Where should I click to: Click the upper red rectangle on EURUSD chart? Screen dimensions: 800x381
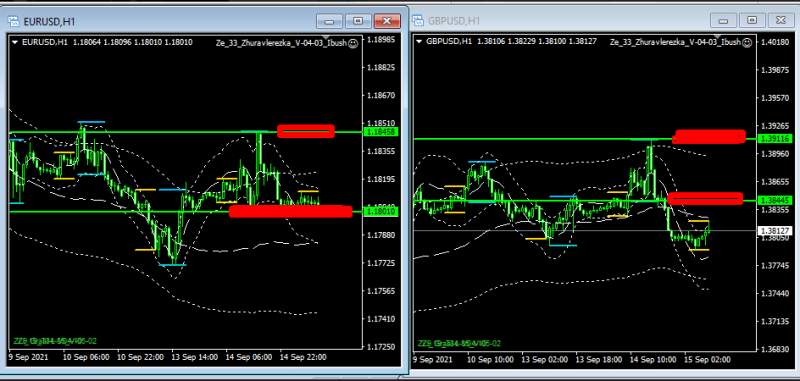pos(306,132)
